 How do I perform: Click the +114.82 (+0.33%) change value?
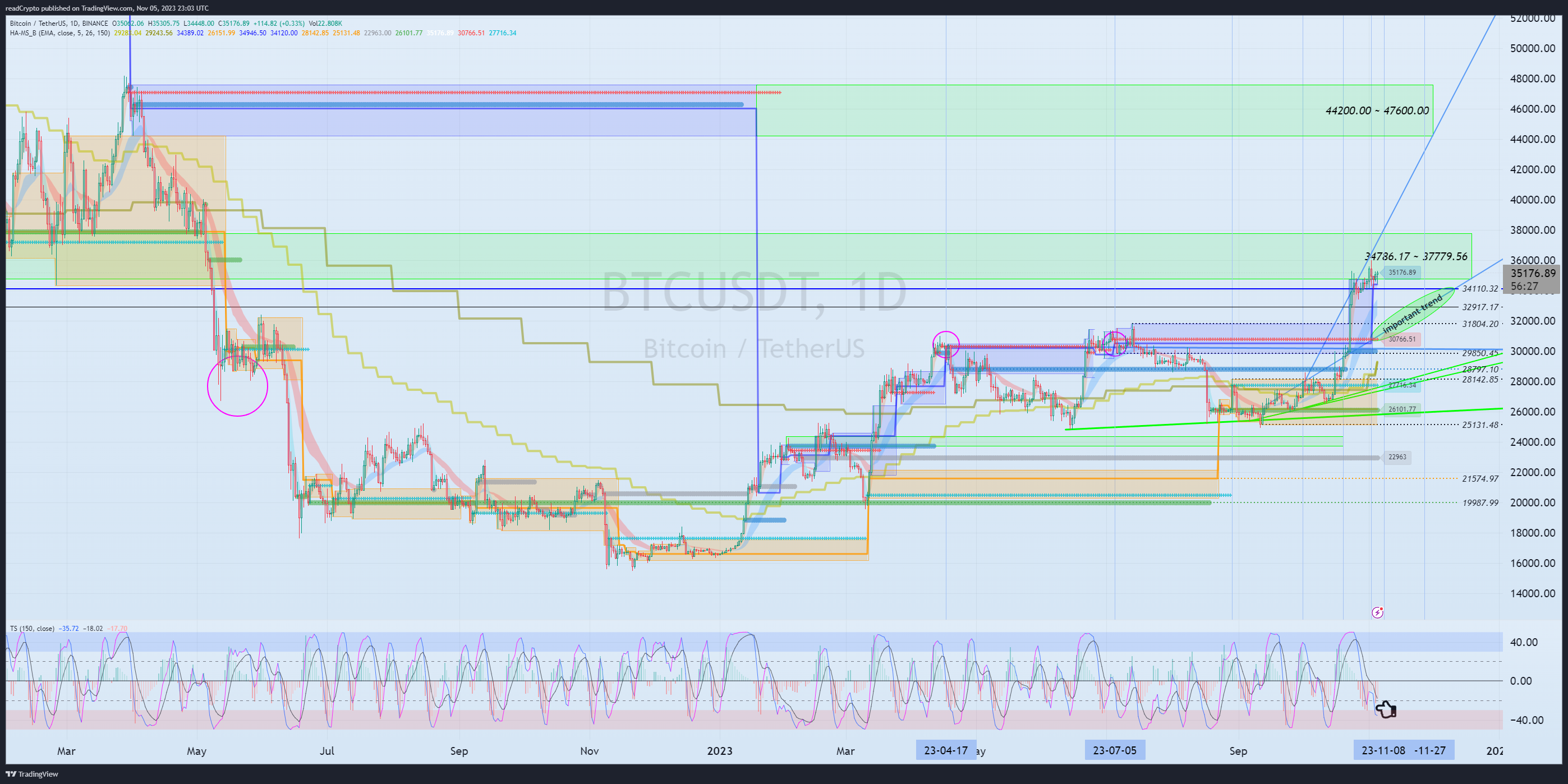[279, 24]
